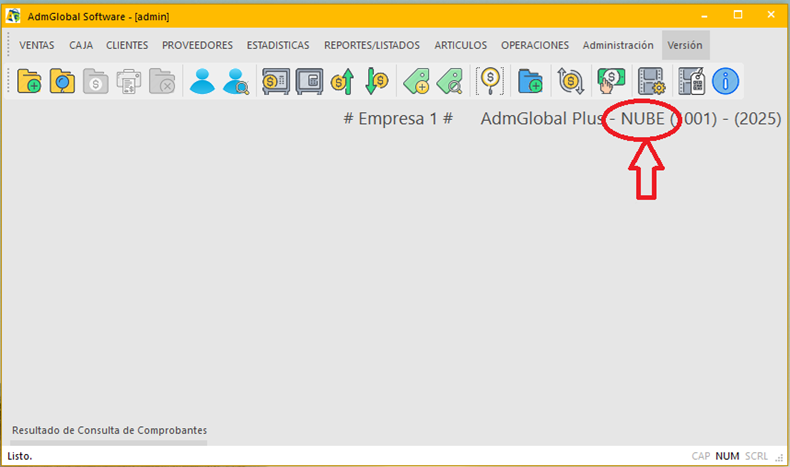
Task: Click the NUM indicator in status bar
Action: tap(727, 456)
